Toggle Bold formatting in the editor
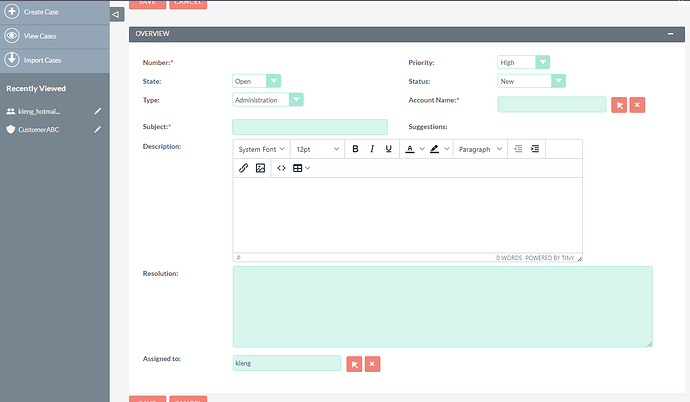690x402 pixels. point(355,149)
